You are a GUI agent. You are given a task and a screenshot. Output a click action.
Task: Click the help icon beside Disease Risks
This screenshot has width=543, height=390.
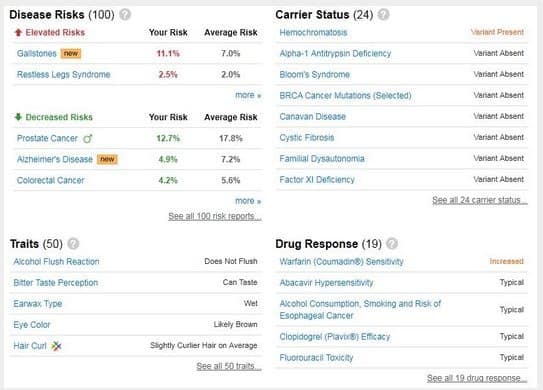125,15
